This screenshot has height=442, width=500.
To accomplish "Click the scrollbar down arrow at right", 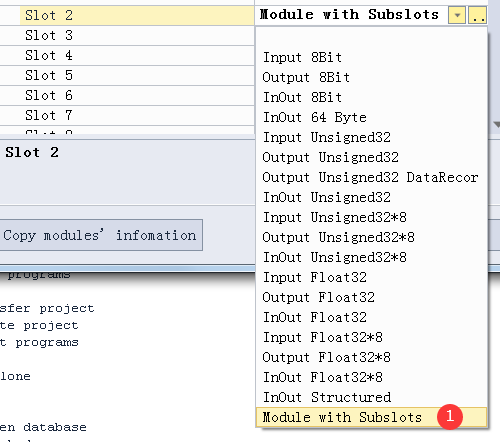I will [497, 125].
